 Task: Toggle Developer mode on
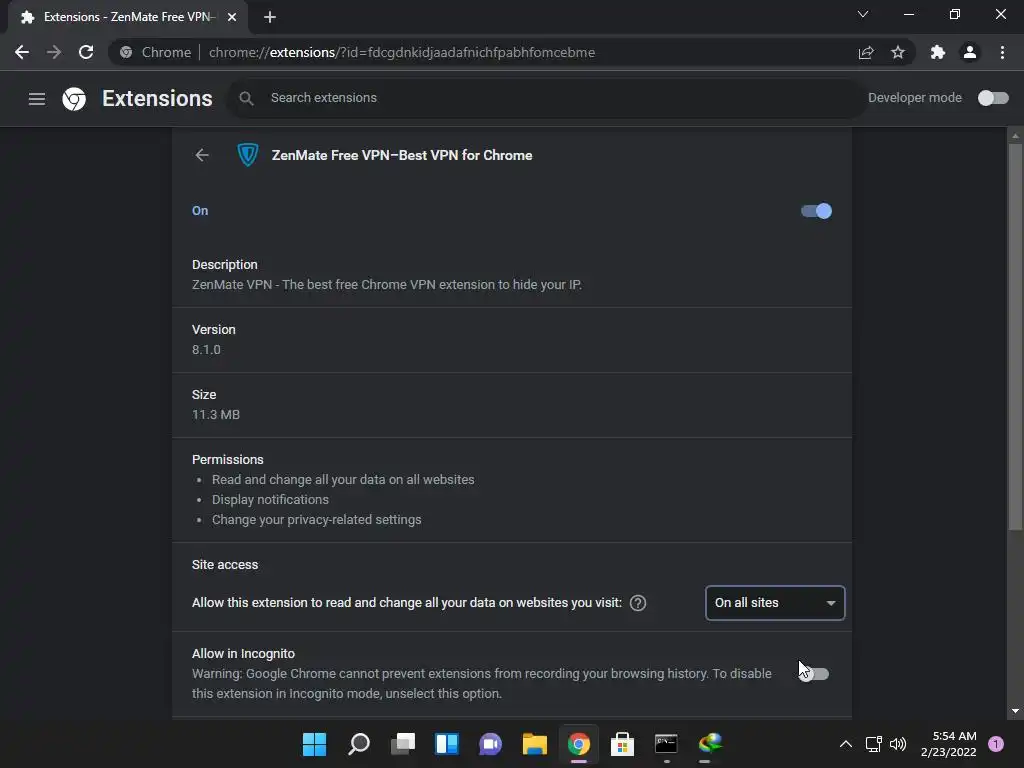click(993, 98)
